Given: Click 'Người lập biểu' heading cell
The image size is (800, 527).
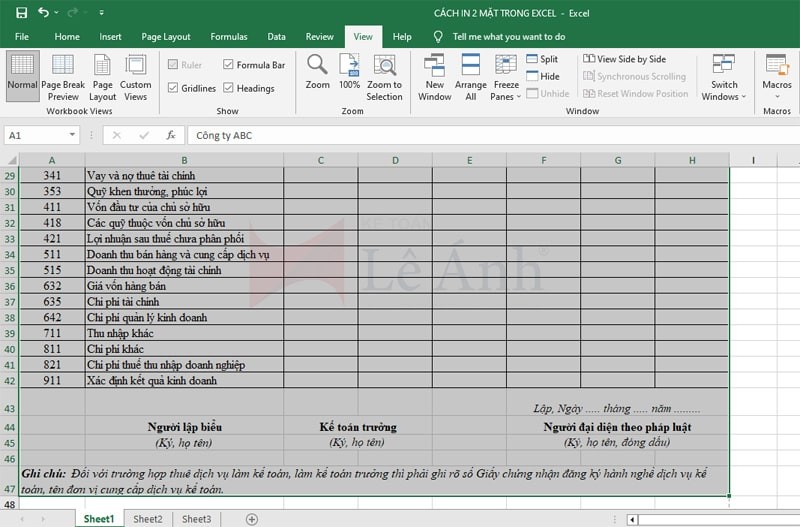Looking at the screenshot, I should click(x=184, y=427).
